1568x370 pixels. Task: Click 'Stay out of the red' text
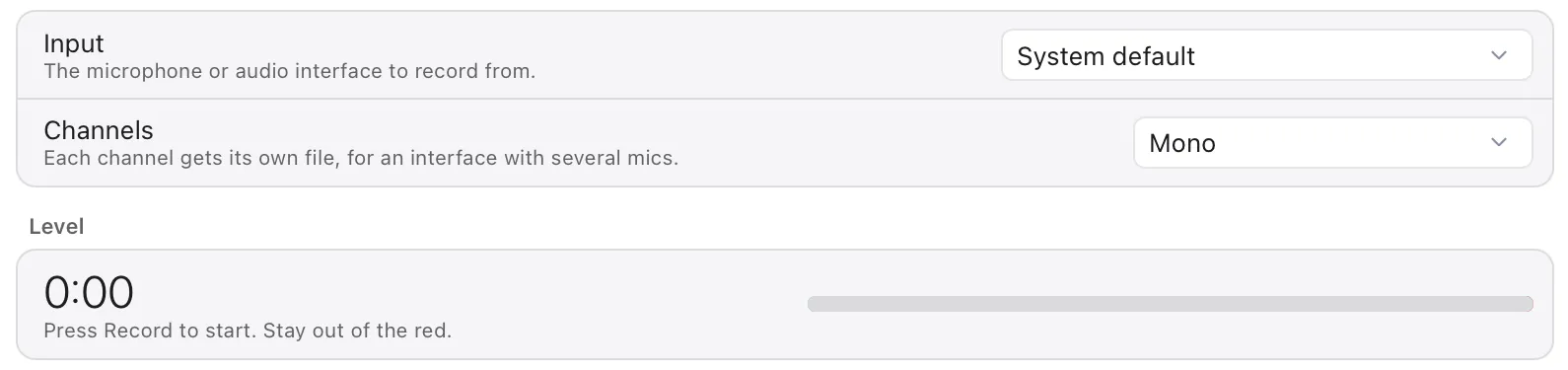click(357, 331)
